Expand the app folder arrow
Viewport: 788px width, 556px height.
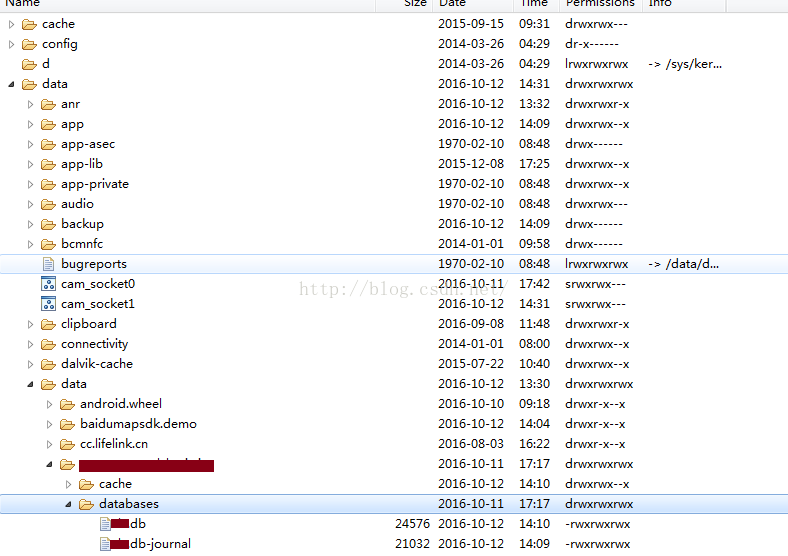30,124
